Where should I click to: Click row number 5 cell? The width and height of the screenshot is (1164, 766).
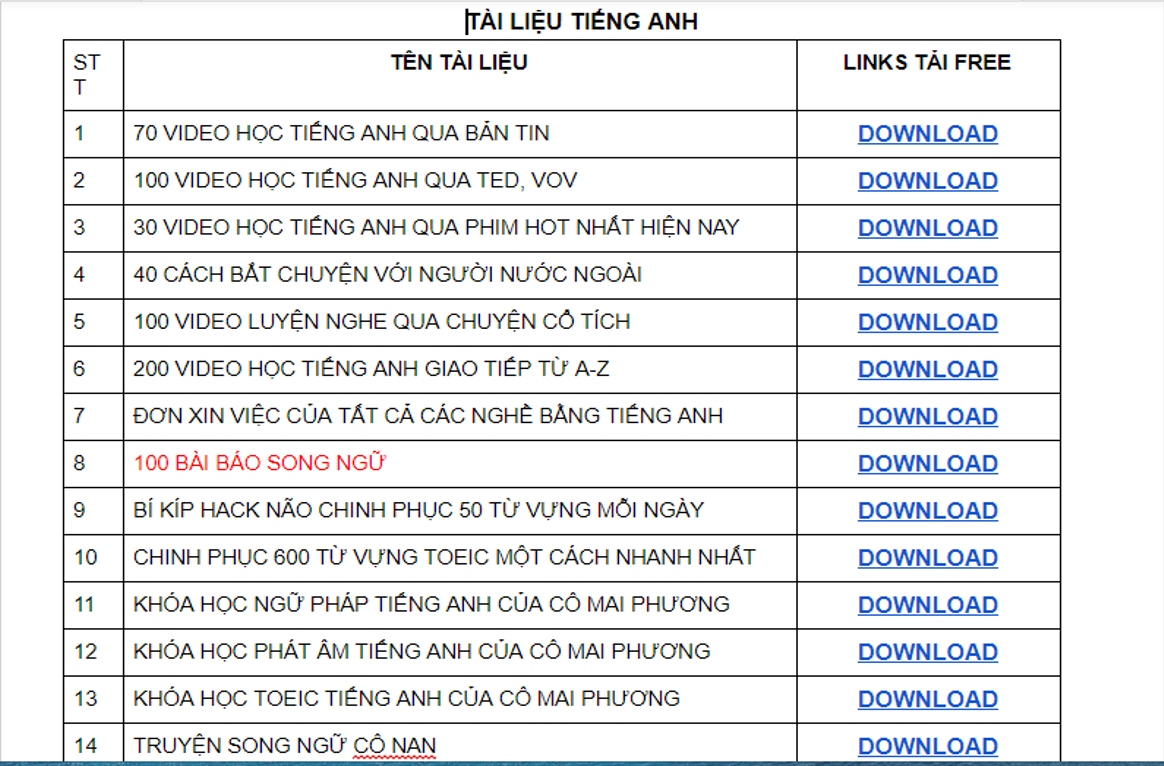[94, 323]
